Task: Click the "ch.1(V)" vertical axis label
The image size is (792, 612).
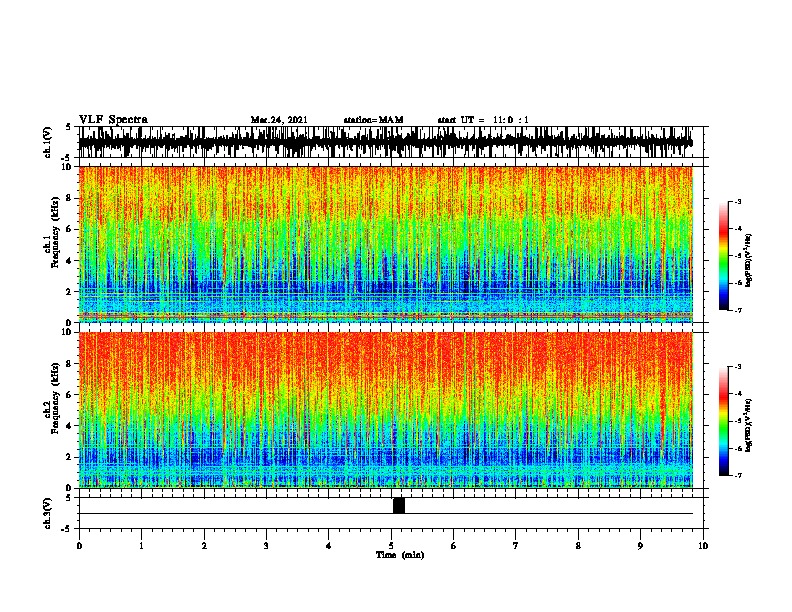Action: 48,142
